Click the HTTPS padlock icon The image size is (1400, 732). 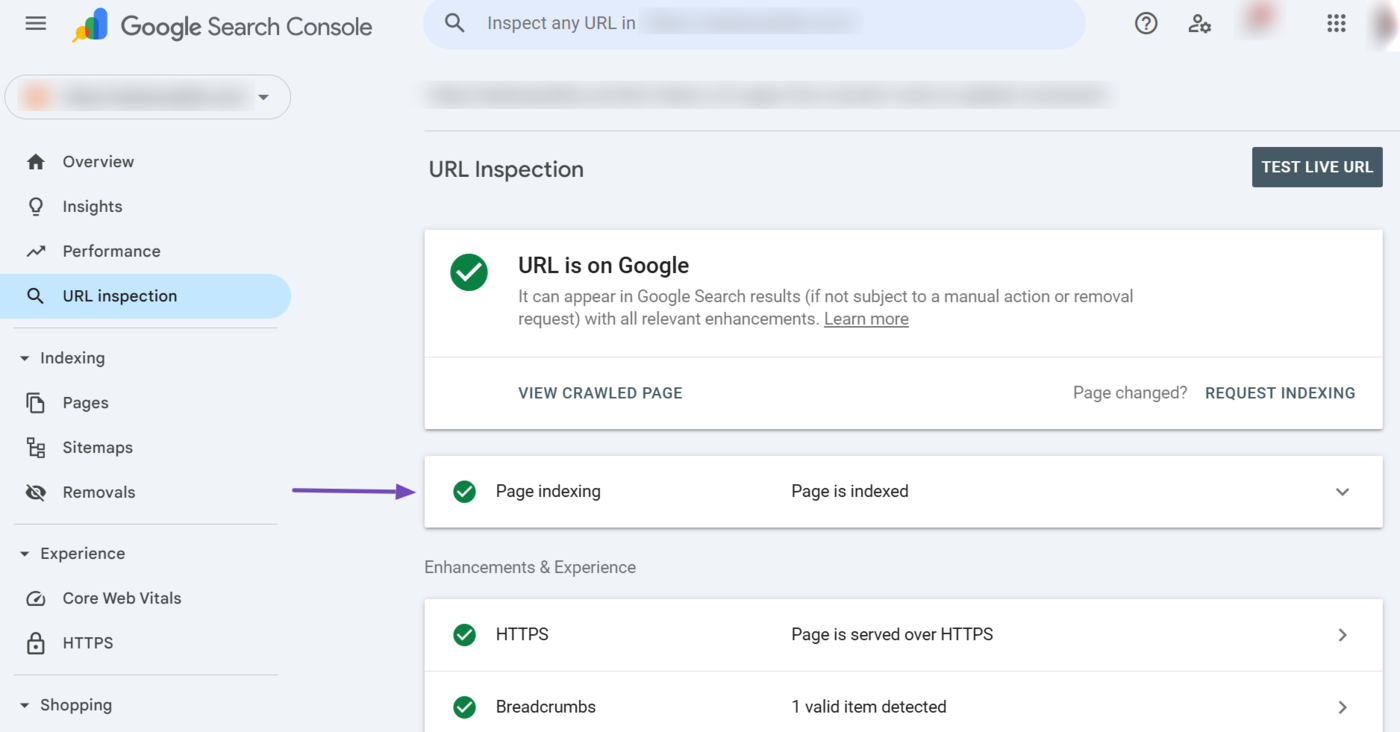click(x=36, y=642)
